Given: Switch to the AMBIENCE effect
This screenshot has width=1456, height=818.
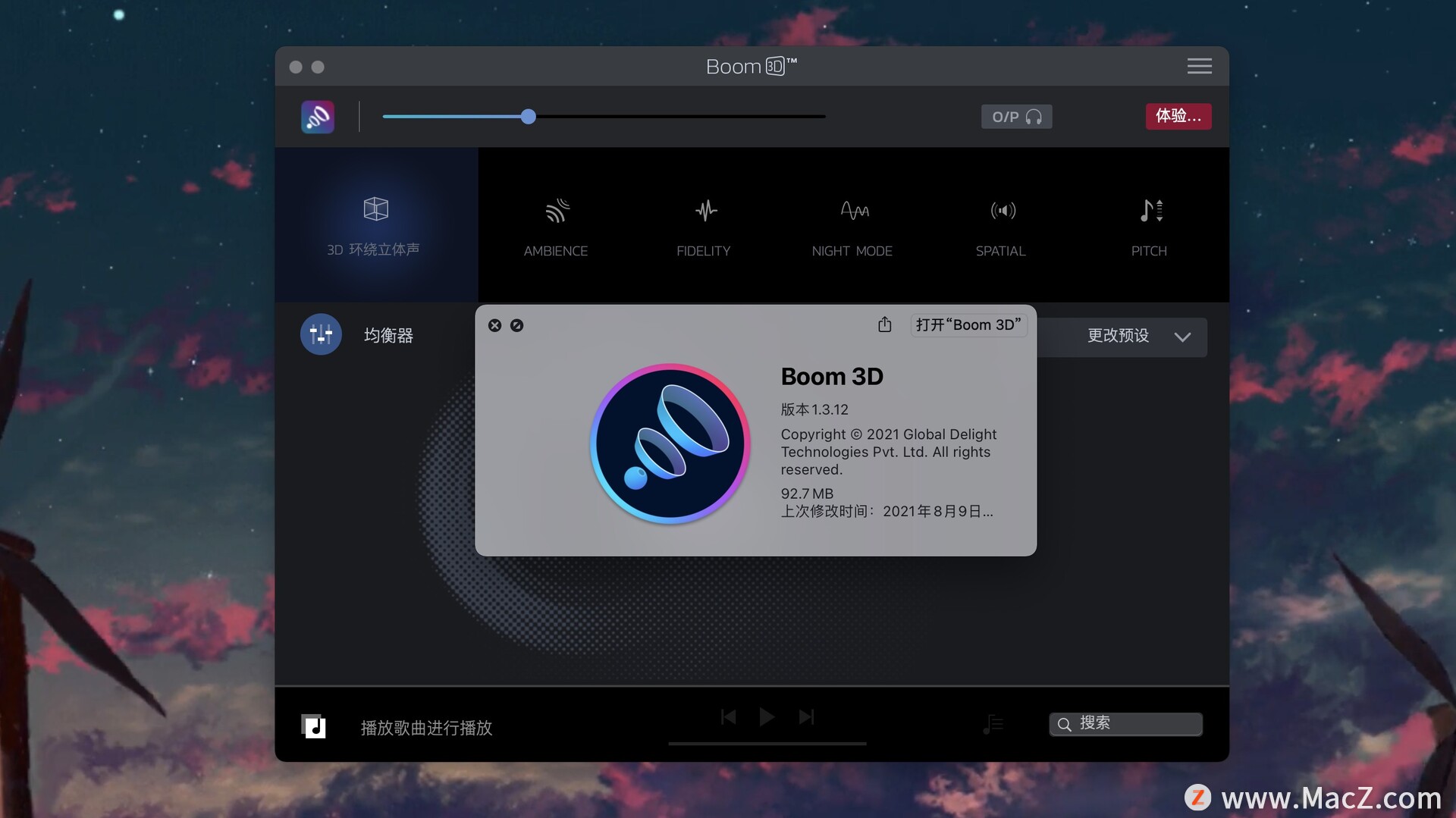Looking at the screenshot, I should [x=556, y=227].
